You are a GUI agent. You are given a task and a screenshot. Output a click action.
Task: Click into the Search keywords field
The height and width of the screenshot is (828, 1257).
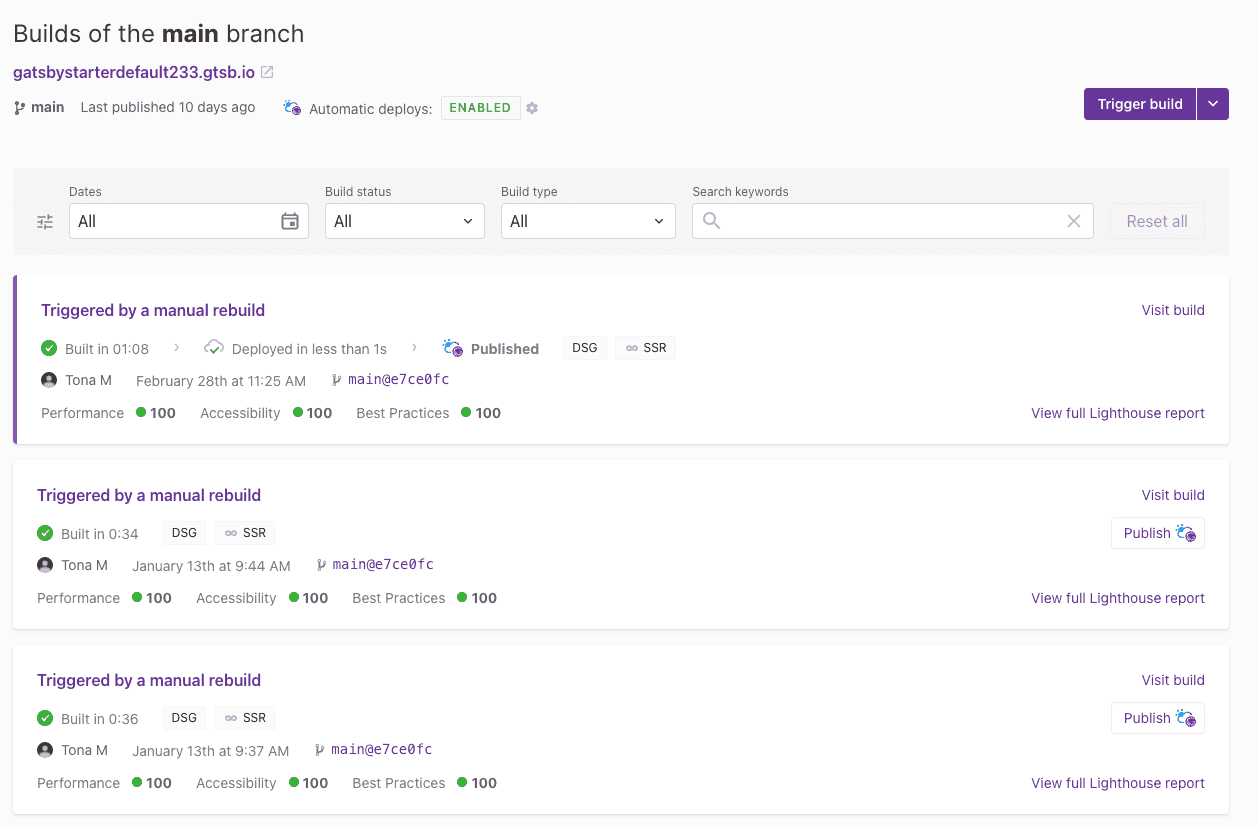890,221
